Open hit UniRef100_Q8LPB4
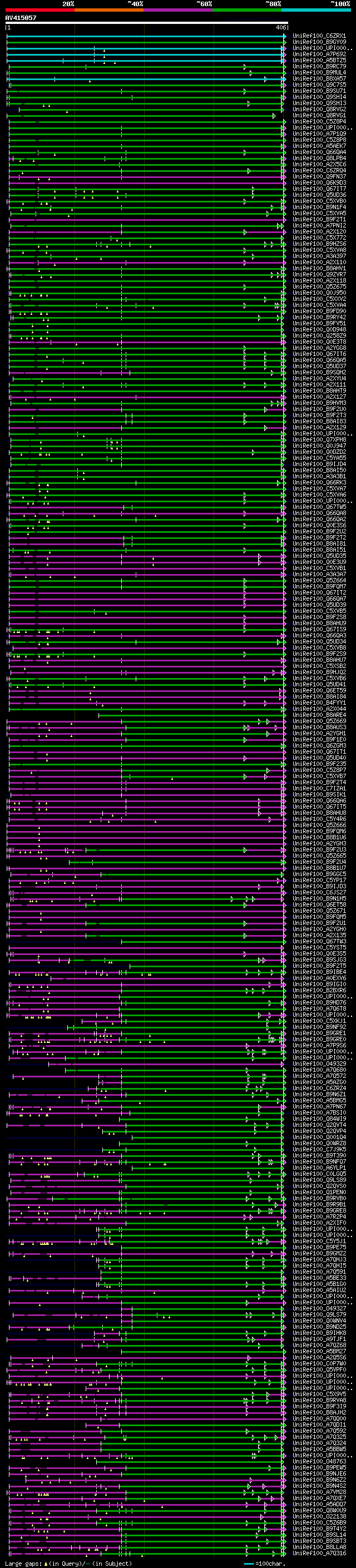The image size is (356, 1568). pyautogui.click(x=319, y=159)
